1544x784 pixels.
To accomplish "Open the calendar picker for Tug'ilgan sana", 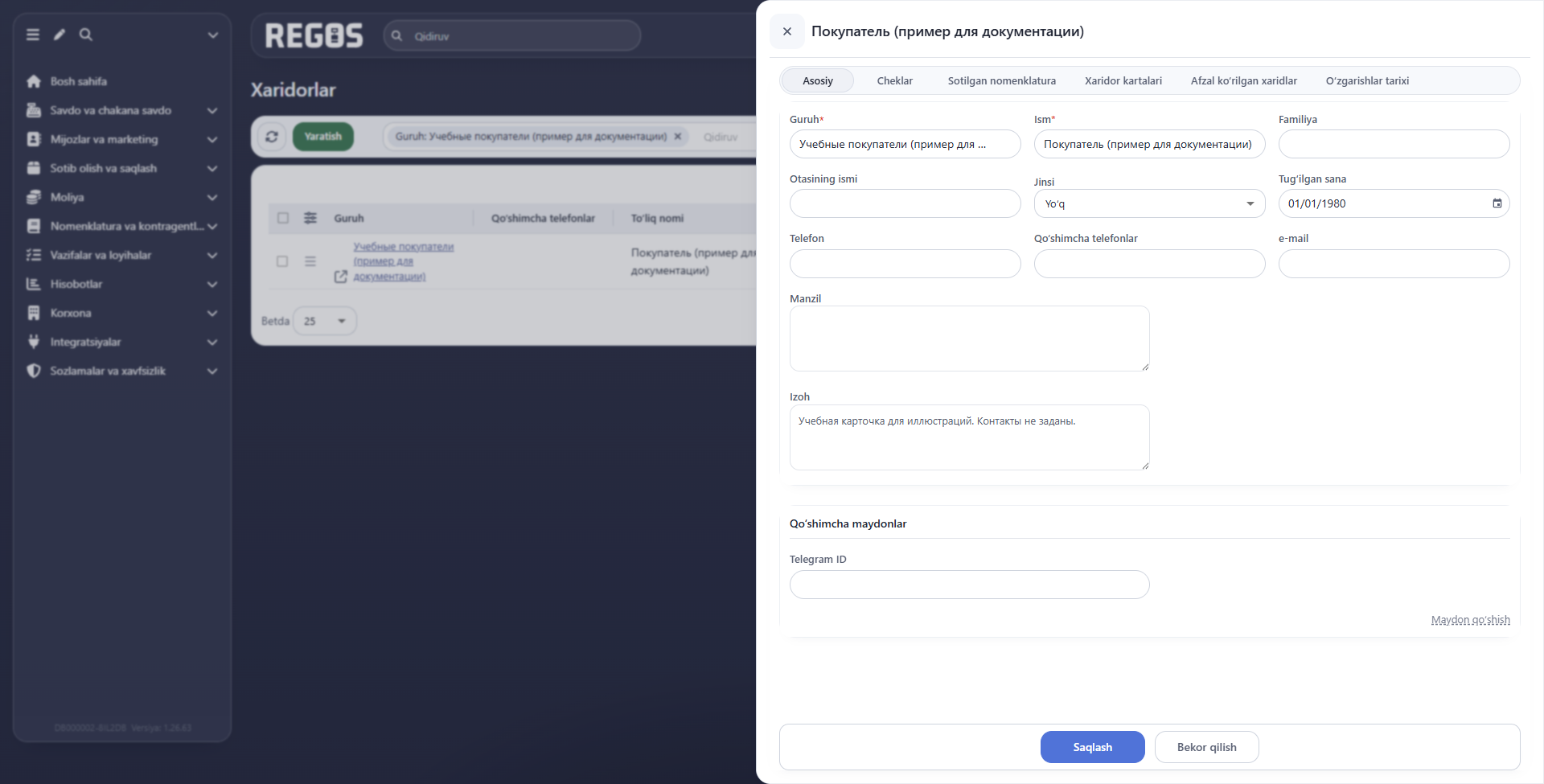I will (1497, 203).
